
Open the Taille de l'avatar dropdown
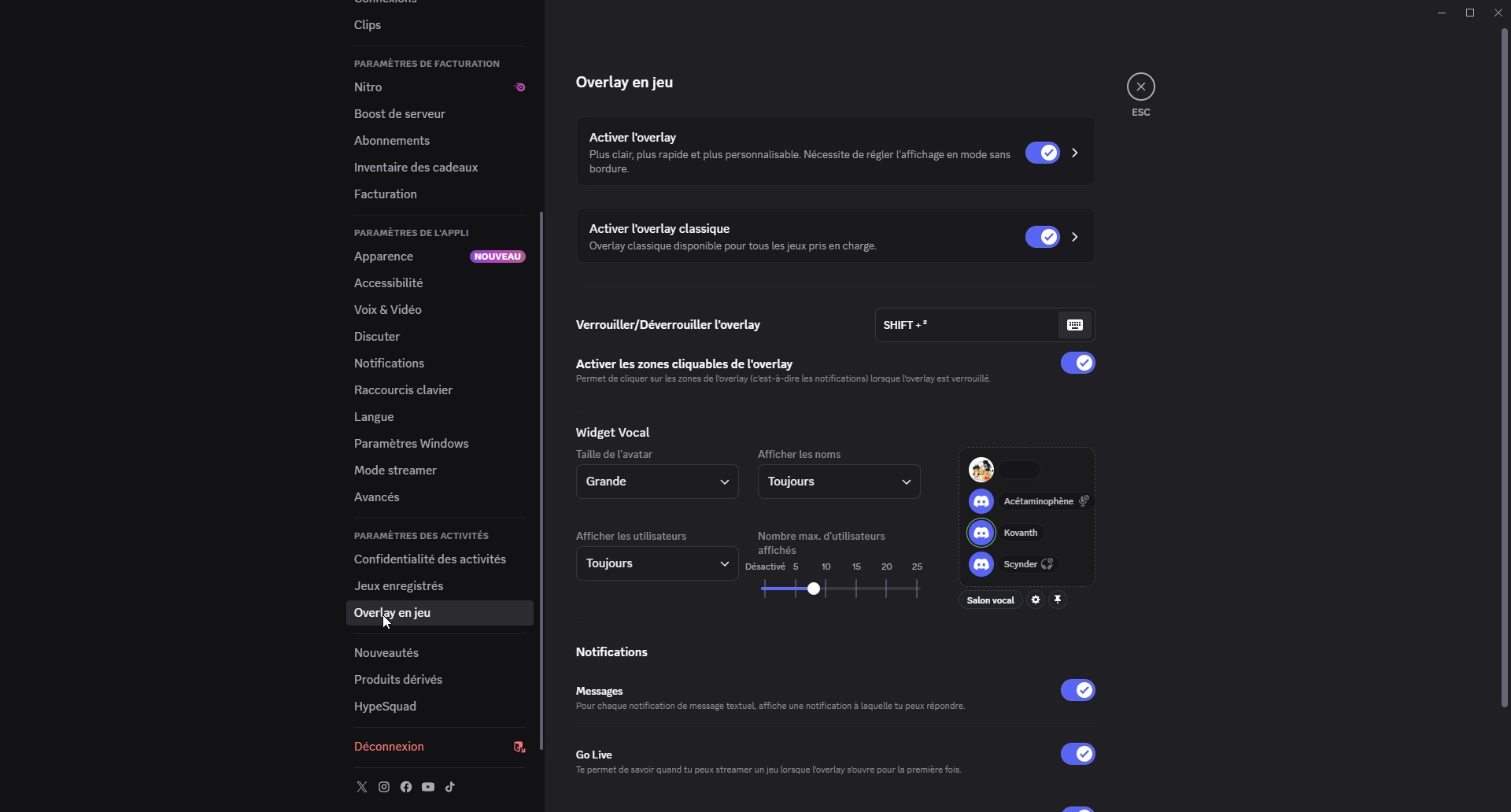tap(657, 482)
